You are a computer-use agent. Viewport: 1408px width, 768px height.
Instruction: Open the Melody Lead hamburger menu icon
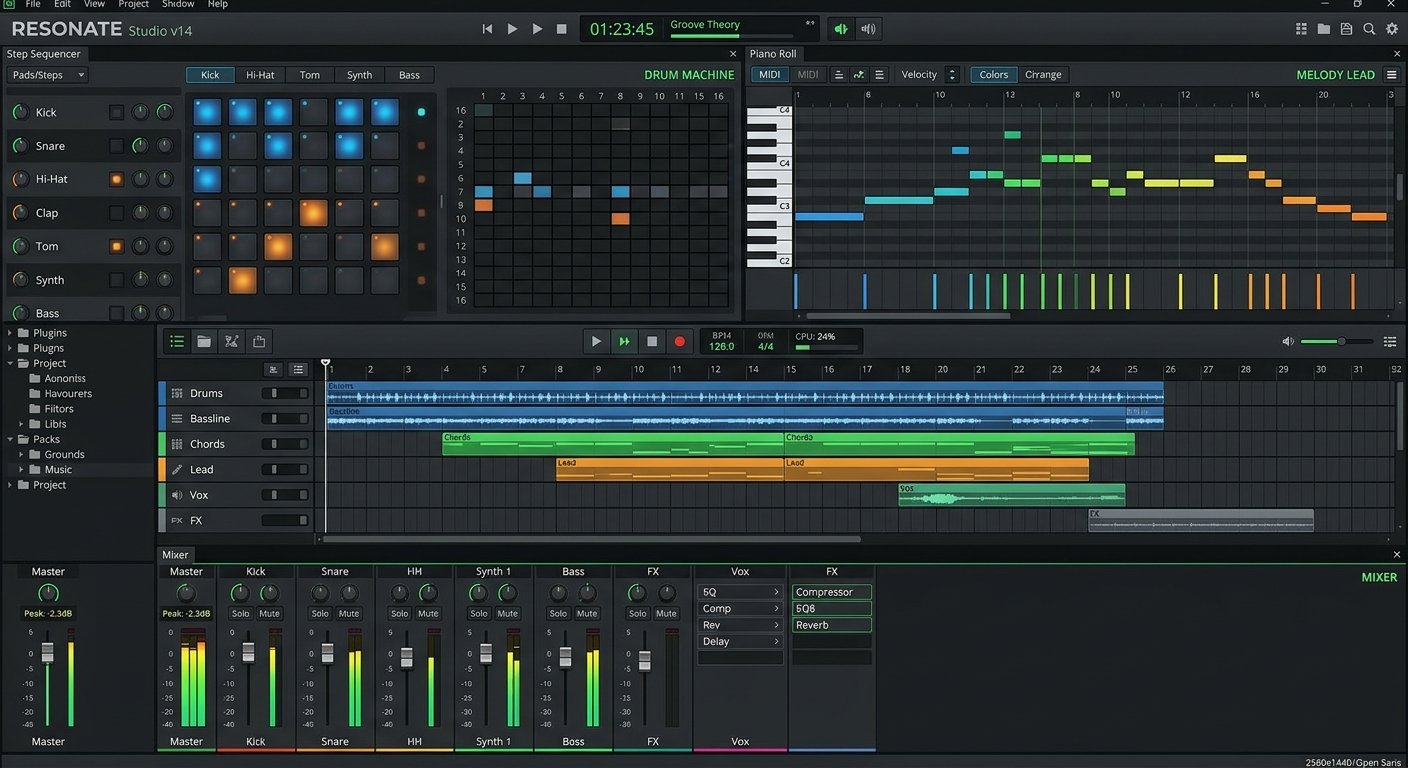point(1391,75)
